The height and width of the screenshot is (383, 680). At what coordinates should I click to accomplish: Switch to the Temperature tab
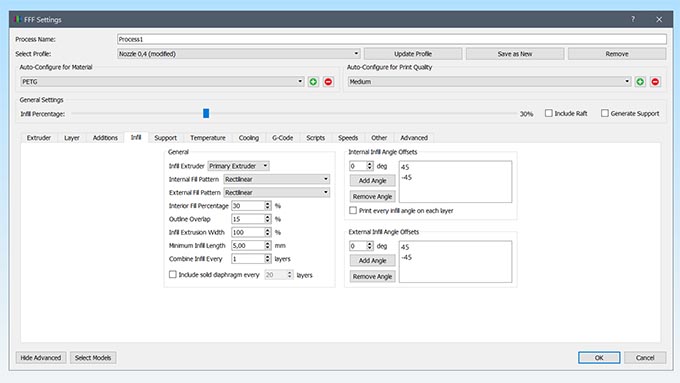coord(208,137)
